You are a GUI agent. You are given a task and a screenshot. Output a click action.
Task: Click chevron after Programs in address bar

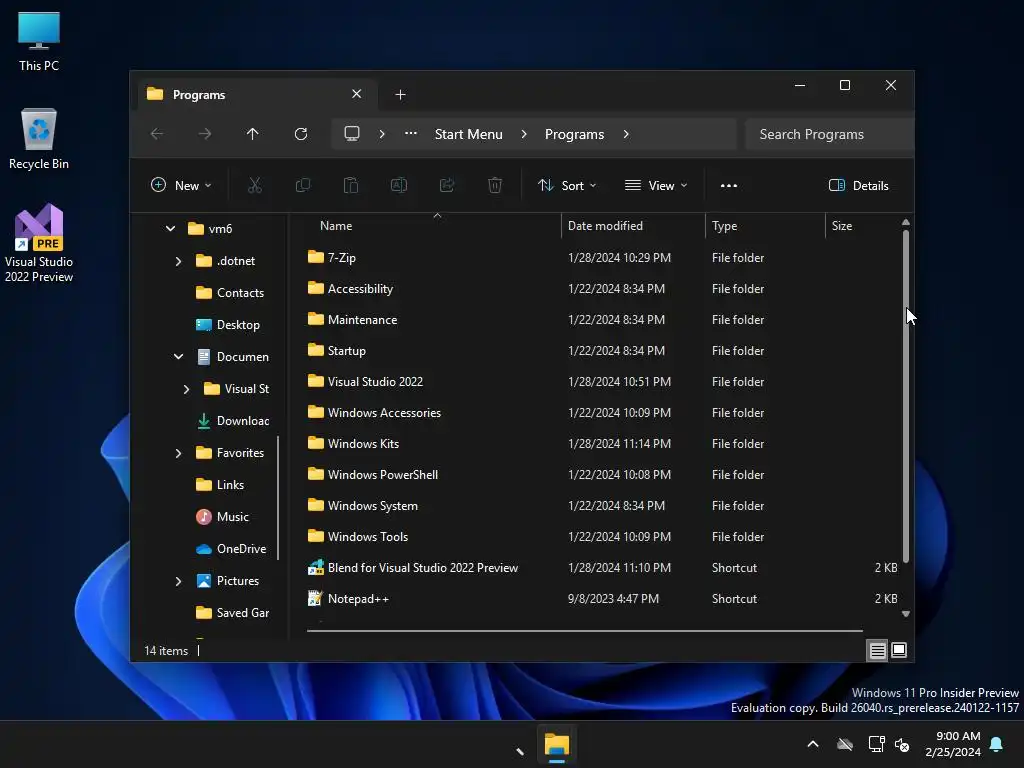[x=626, y=134]
